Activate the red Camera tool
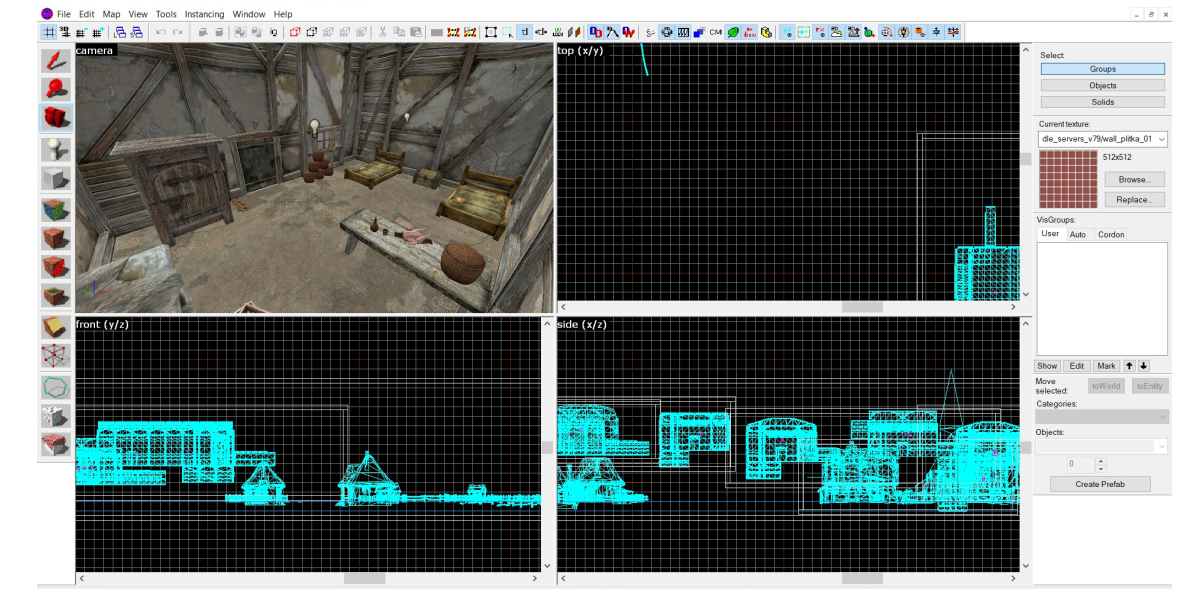 [x=54, y=119]
